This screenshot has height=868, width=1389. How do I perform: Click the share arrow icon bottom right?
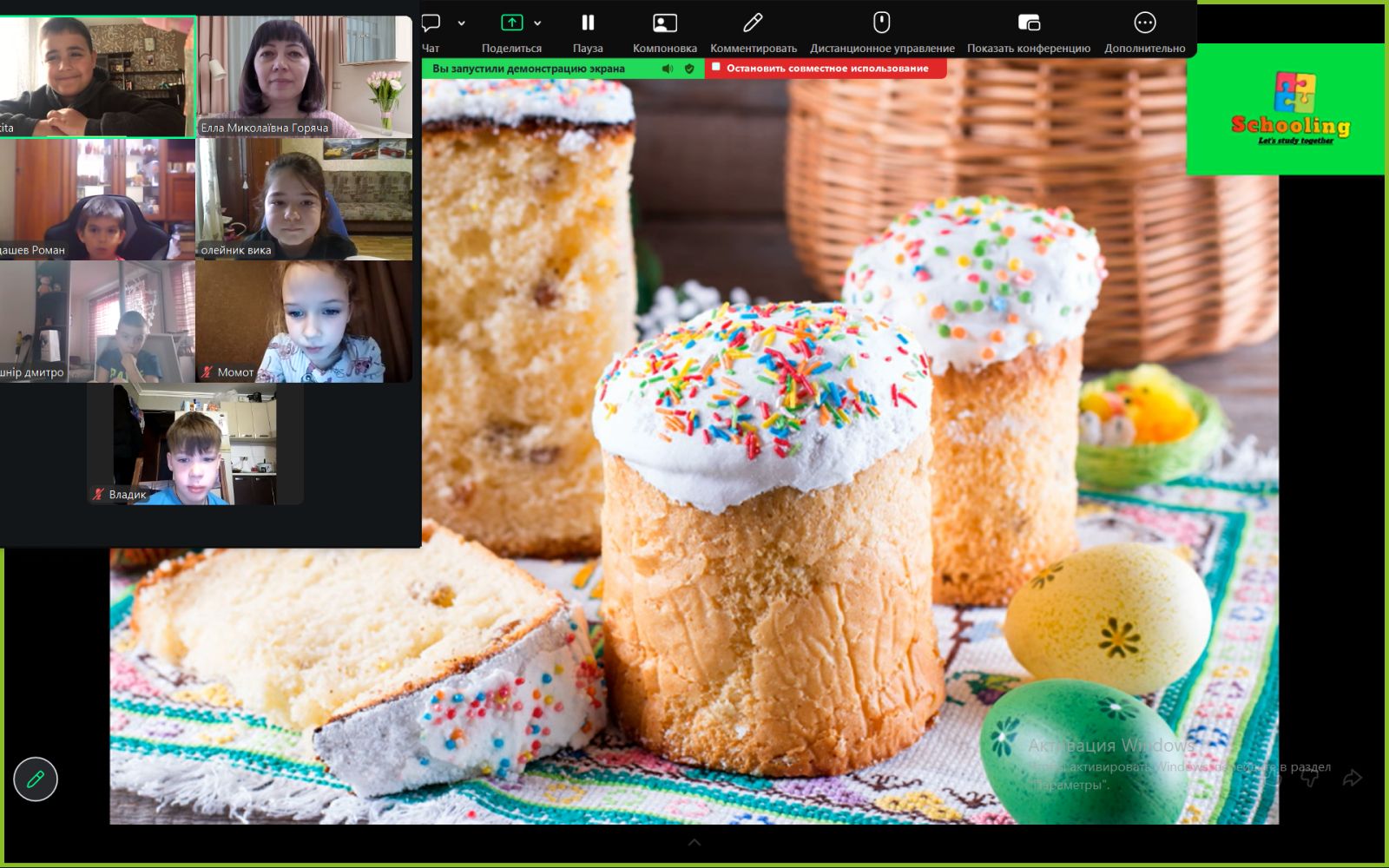1352,778
